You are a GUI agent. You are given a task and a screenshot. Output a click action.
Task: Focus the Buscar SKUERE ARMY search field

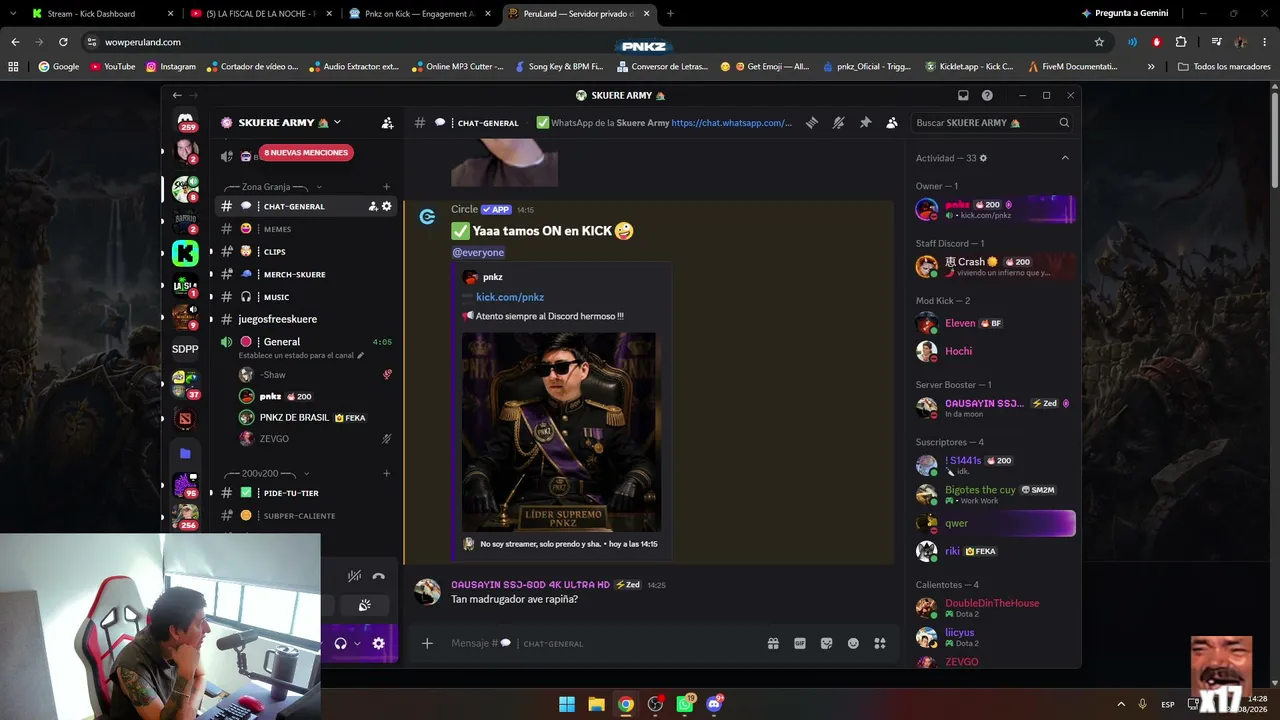coord(993,123)
